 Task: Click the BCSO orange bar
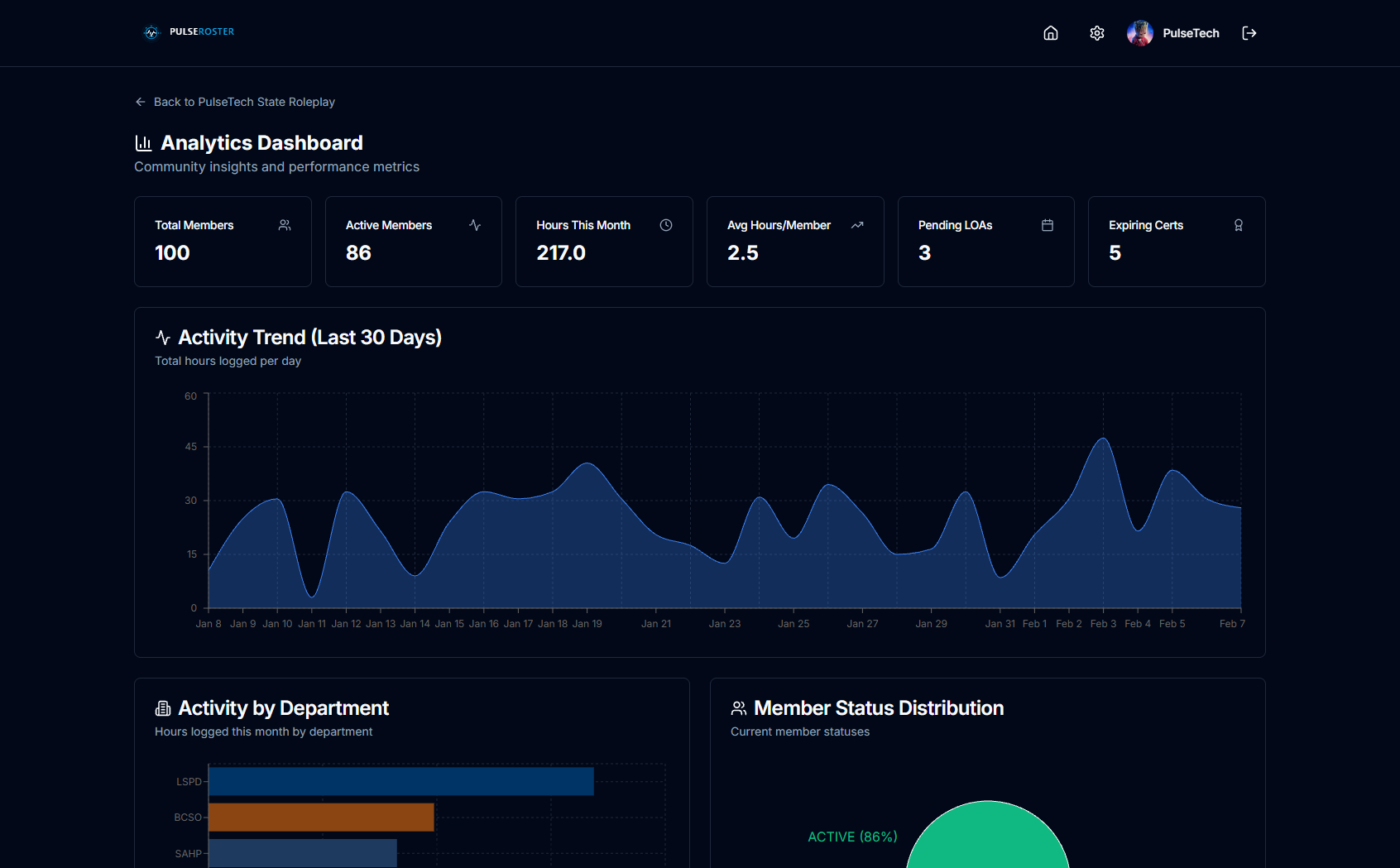point(321,817)
